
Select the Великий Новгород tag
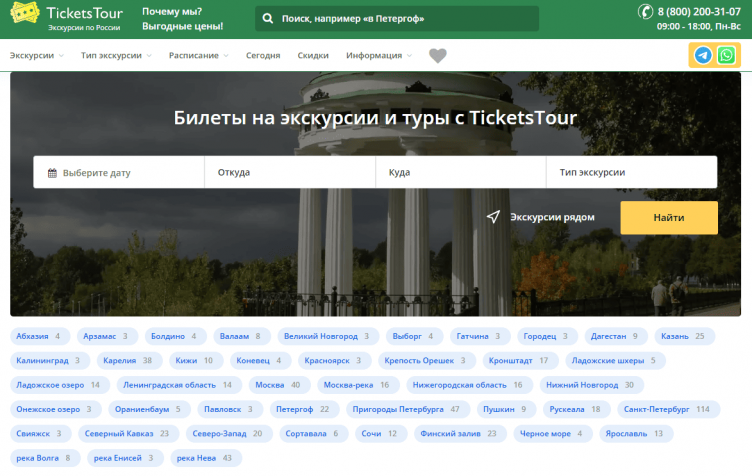click(329, 336)
